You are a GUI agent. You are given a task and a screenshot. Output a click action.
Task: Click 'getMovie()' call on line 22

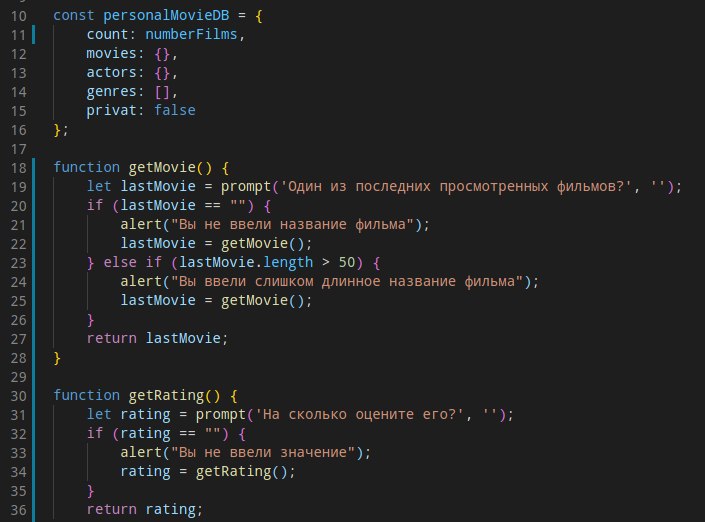click(263, 243)
